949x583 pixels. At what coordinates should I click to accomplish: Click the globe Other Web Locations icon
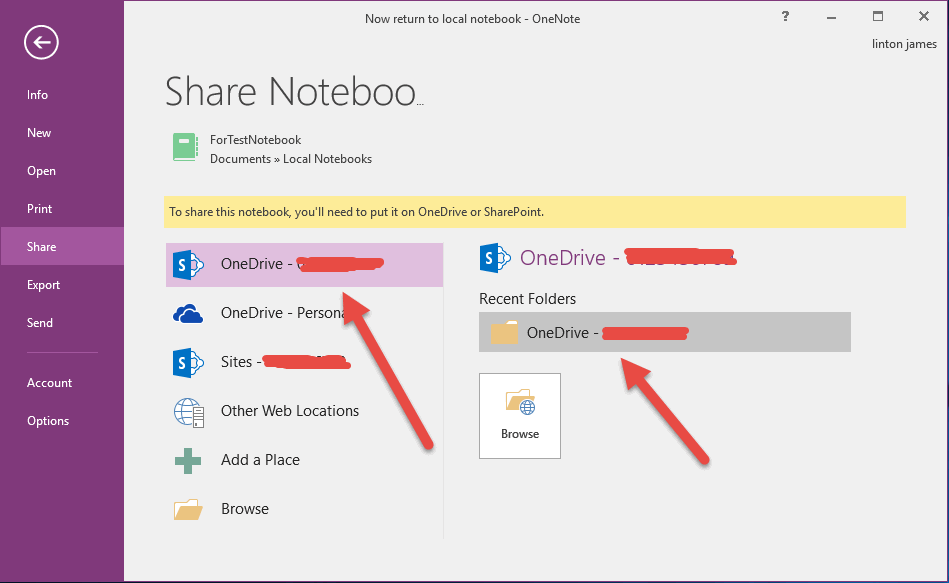[189, 412]
